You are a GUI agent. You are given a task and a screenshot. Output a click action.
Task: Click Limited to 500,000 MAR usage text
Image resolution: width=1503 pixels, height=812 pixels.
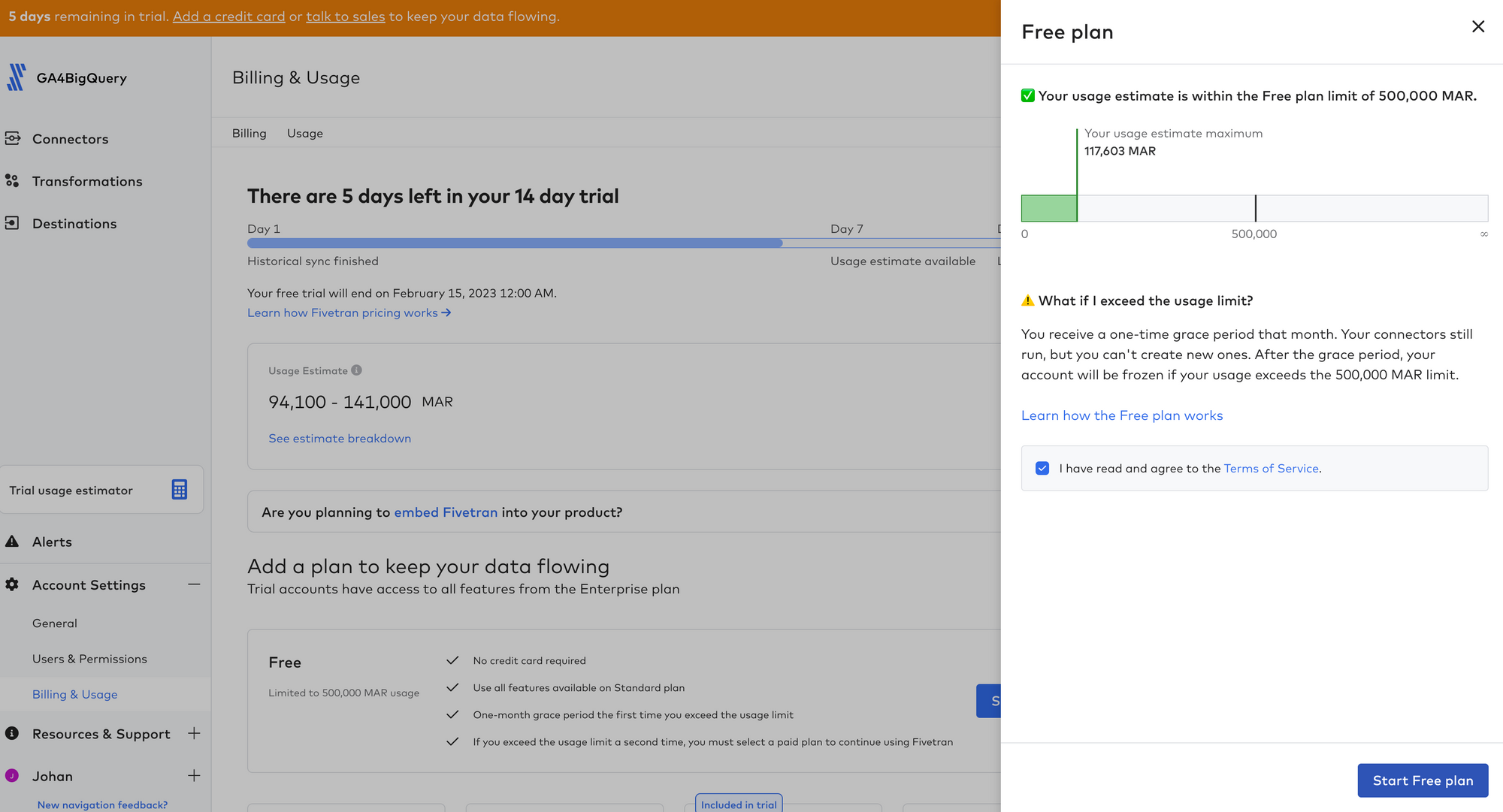tap(343, 693)
